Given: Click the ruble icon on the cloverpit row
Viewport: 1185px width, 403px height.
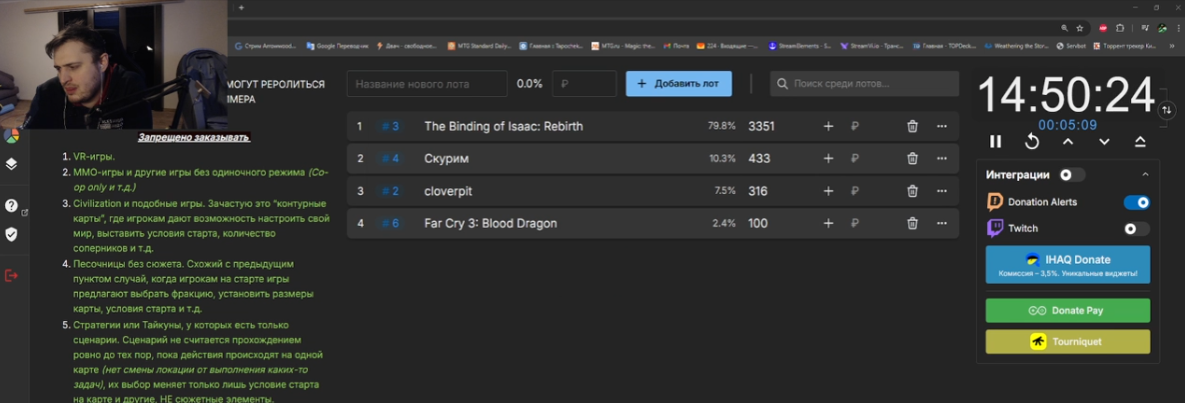Looking at the screenshot, I should [x=855, y=191].
